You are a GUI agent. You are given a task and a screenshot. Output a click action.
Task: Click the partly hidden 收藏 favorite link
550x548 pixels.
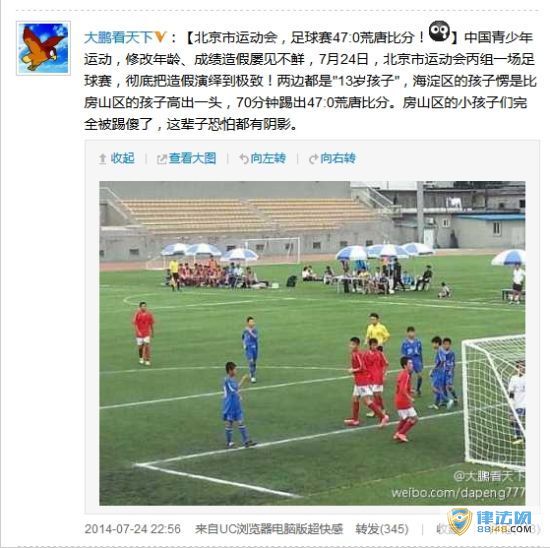[442, 529]
